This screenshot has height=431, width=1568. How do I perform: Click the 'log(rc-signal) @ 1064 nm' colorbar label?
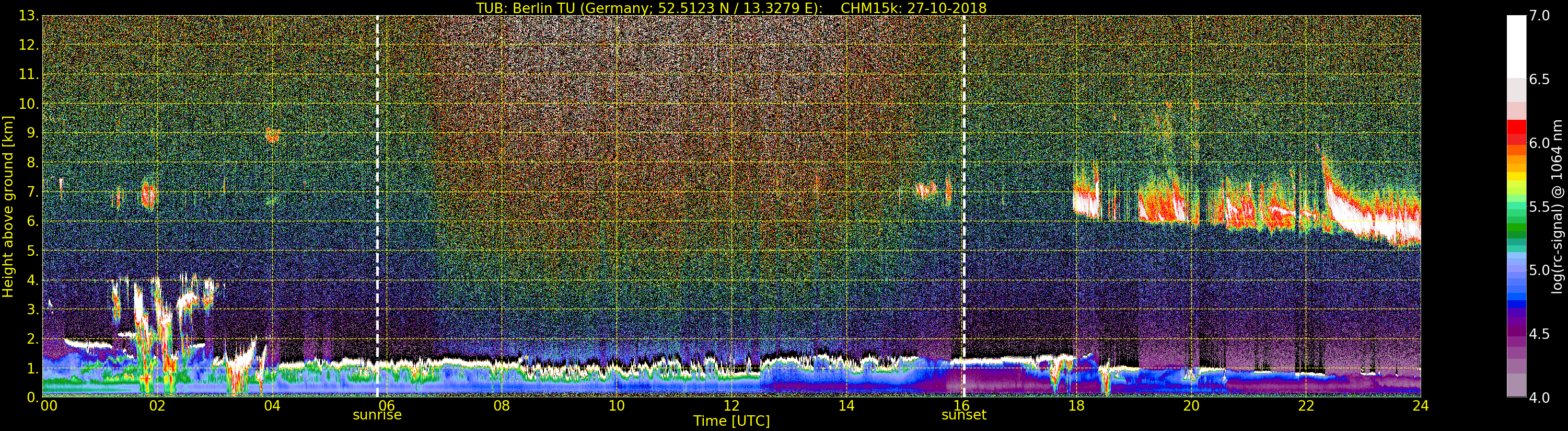pos(1558,206)
